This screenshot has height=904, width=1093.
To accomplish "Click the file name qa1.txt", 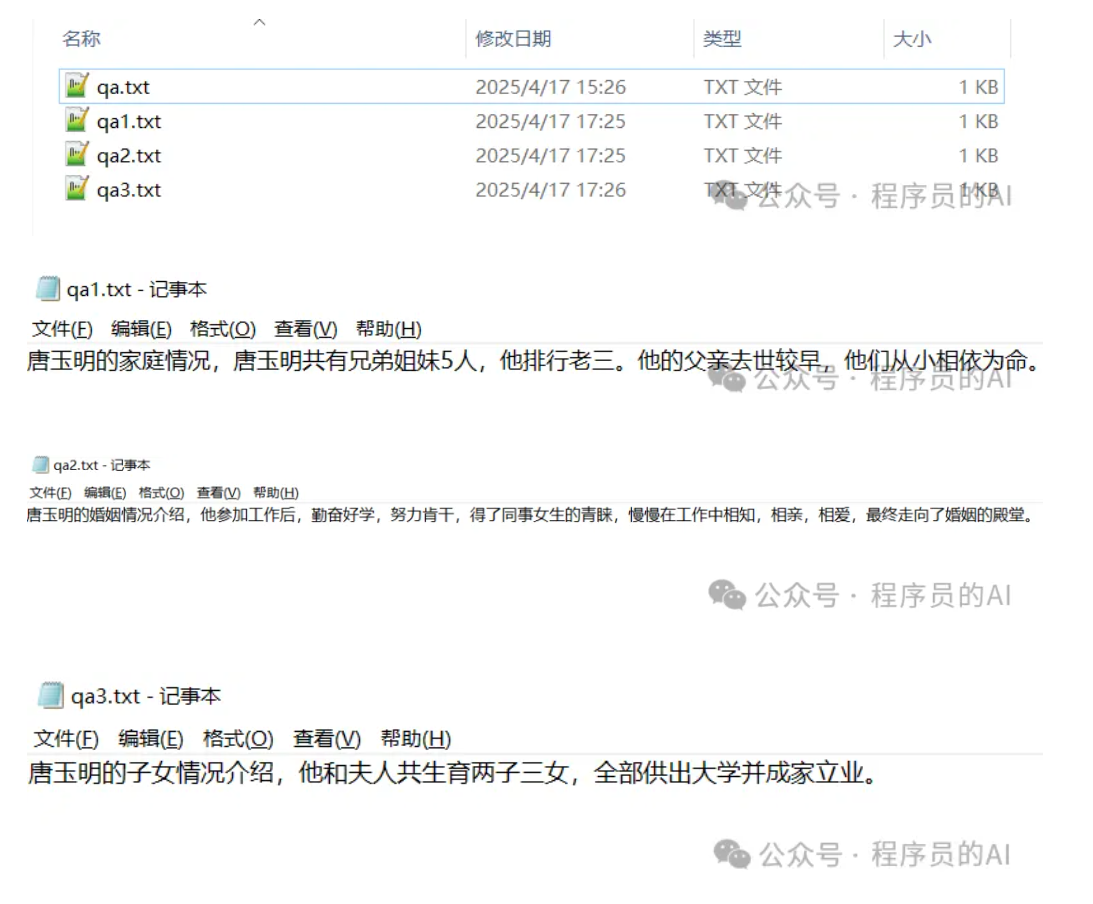I will pos(129,121).
